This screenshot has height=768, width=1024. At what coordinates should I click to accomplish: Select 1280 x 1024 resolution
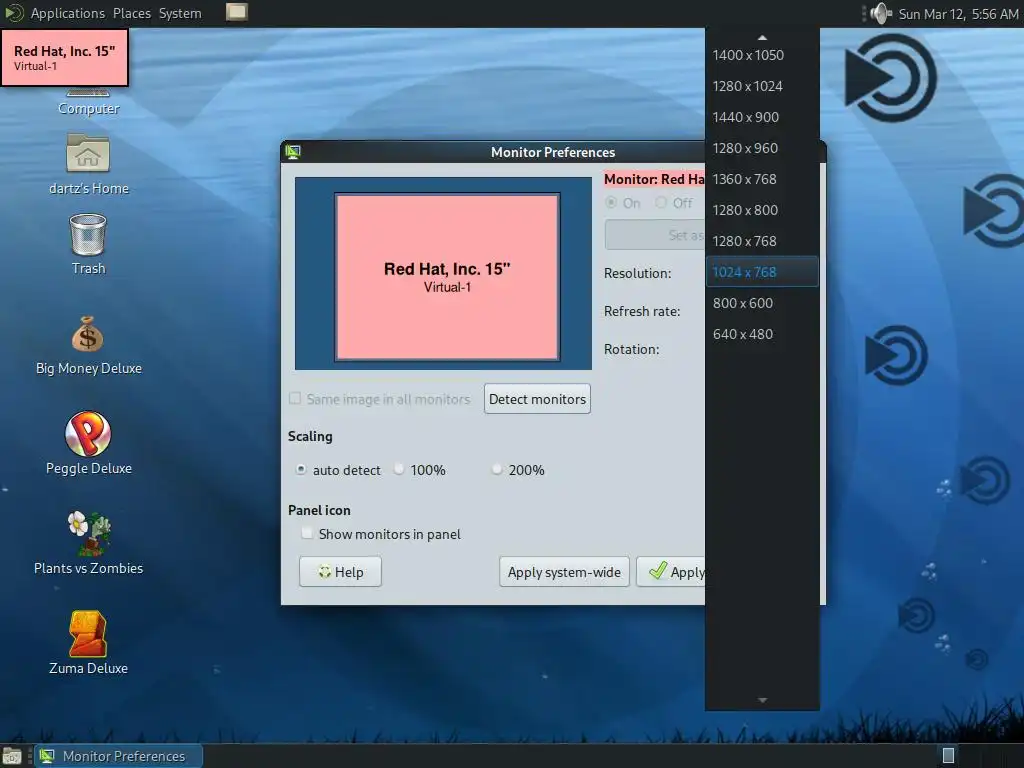coord(762,86)
